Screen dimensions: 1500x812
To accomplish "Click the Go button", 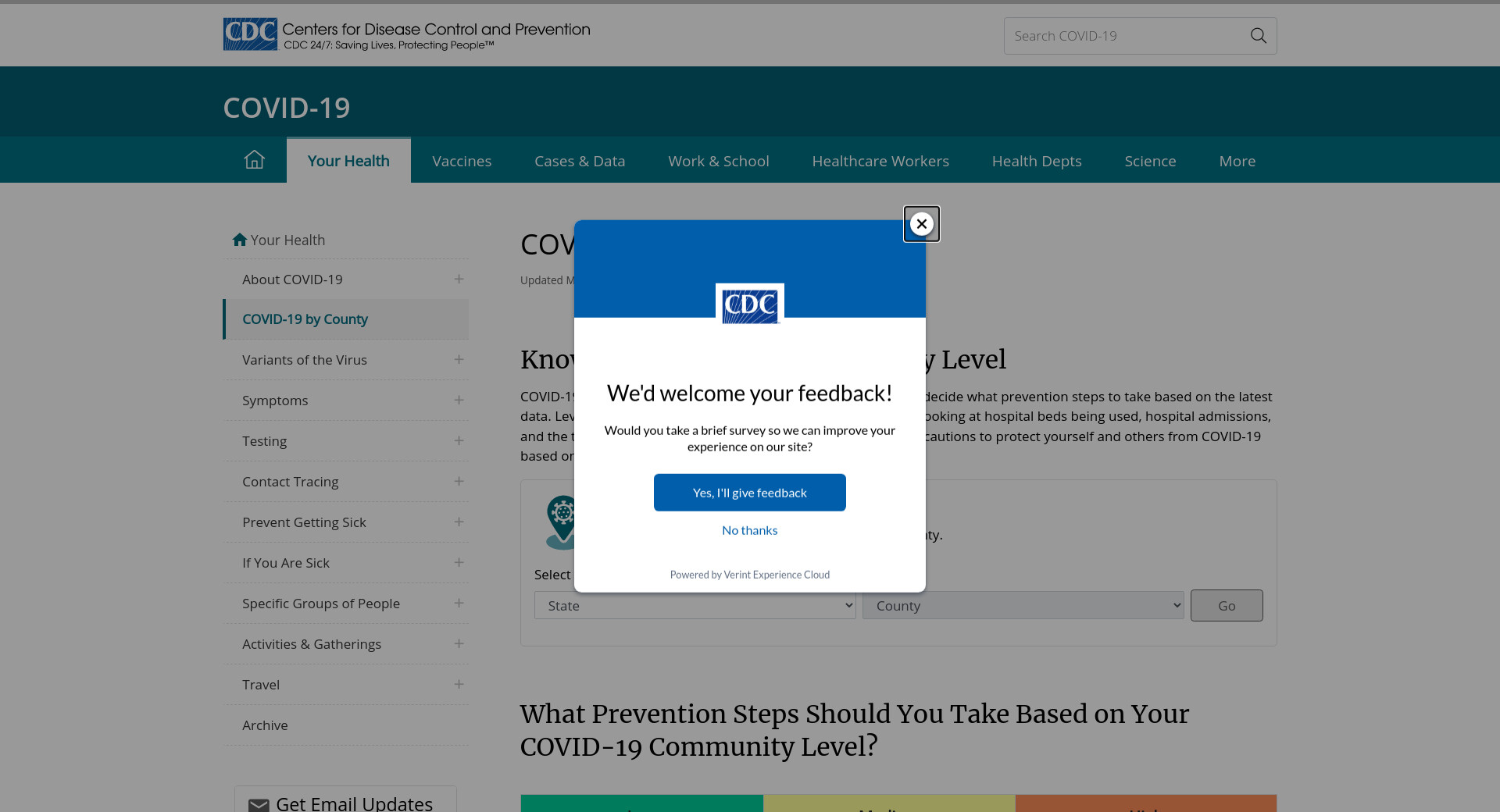I will click(x=1227, y=606).
